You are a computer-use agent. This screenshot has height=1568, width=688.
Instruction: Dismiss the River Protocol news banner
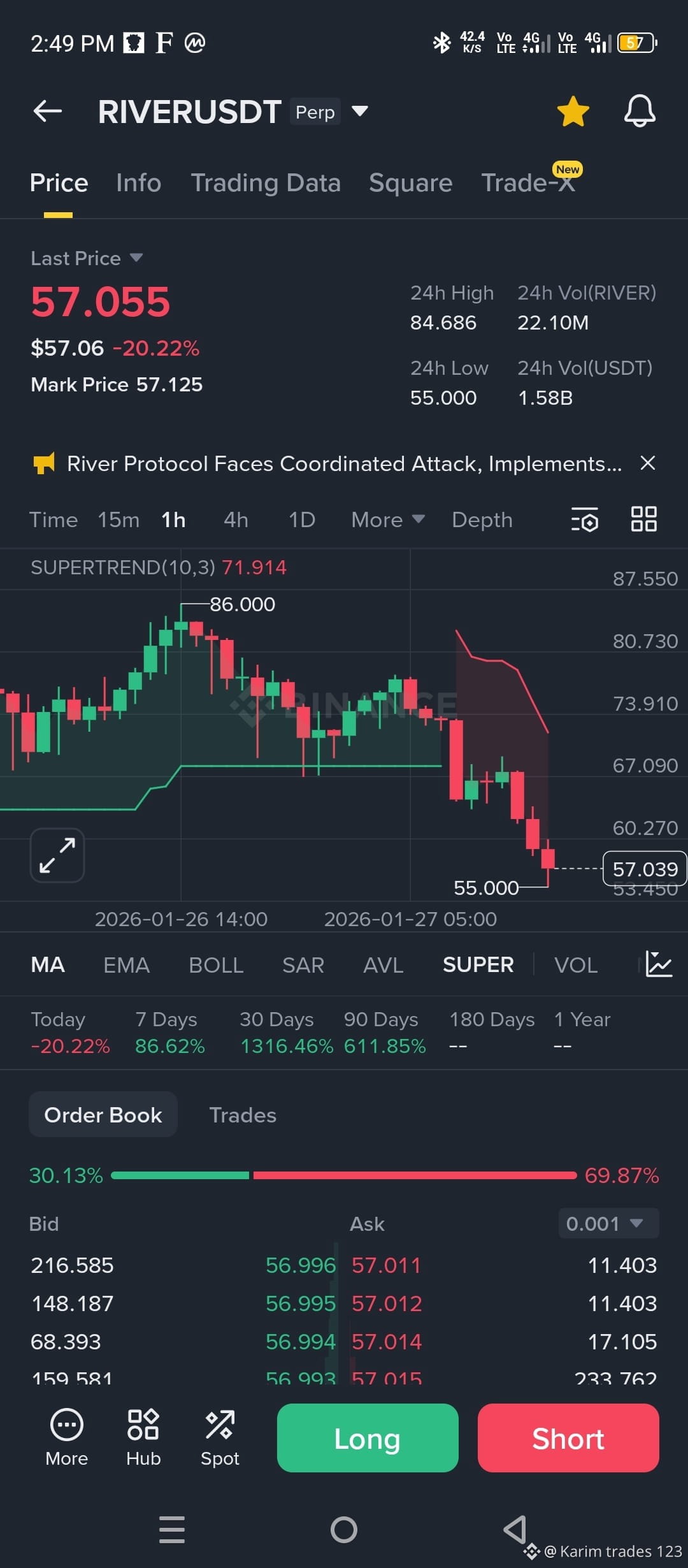[x=648, y=463]
